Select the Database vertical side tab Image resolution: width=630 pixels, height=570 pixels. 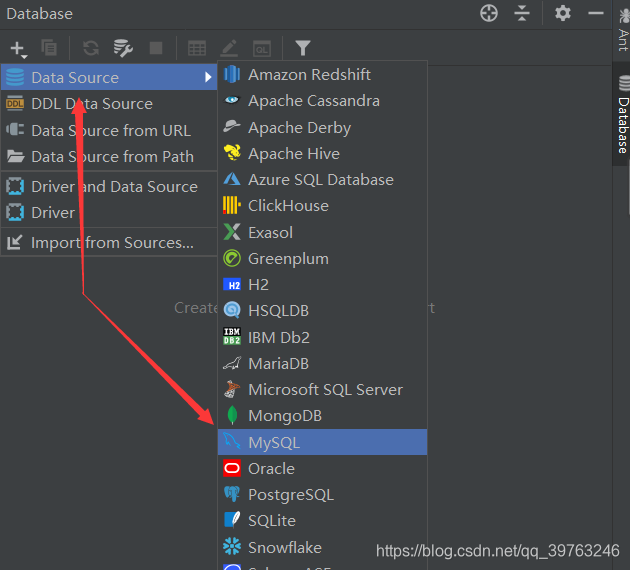(622, 114)
